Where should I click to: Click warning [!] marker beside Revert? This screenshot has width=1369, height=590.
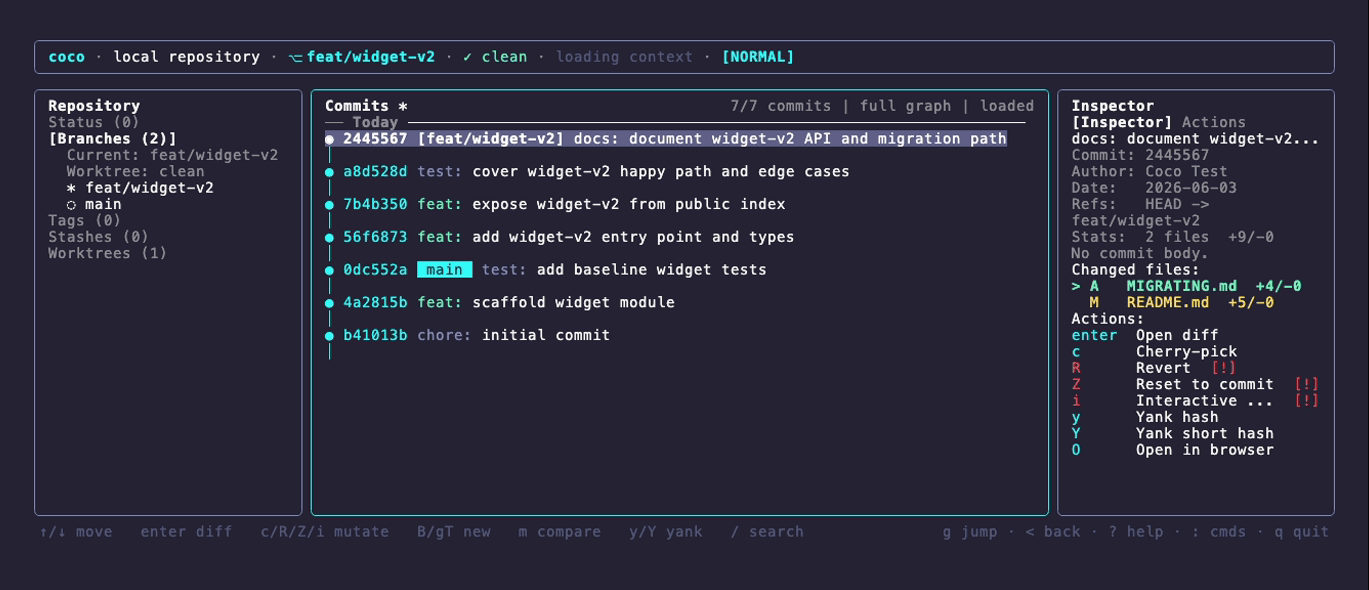(1224, 368)
